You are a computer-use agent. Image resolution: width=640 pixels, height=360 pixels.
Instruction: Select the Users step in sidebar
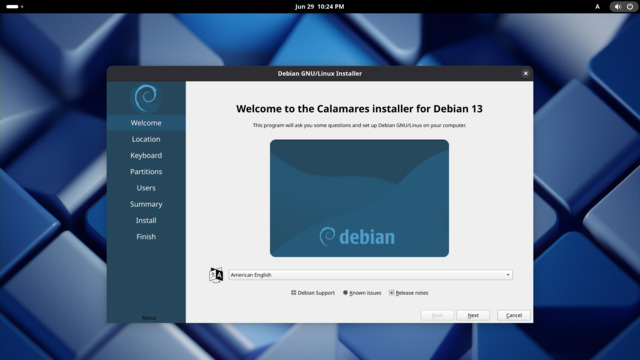tap(146, 188)
